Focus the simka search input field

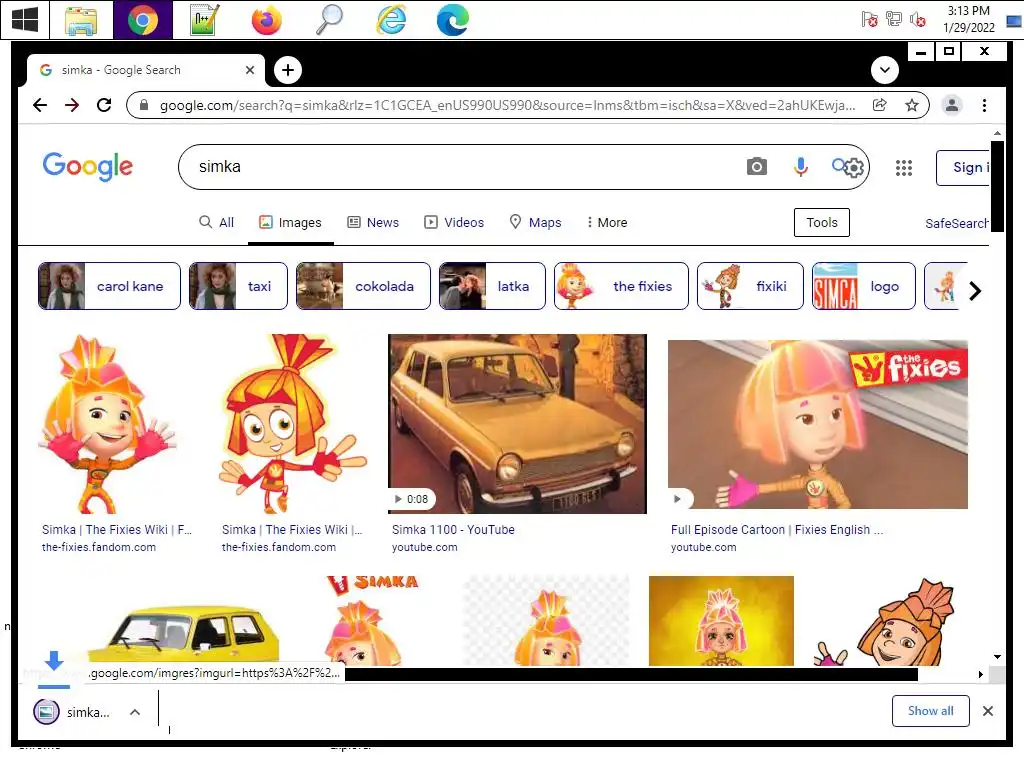click(x=457, y=167)
